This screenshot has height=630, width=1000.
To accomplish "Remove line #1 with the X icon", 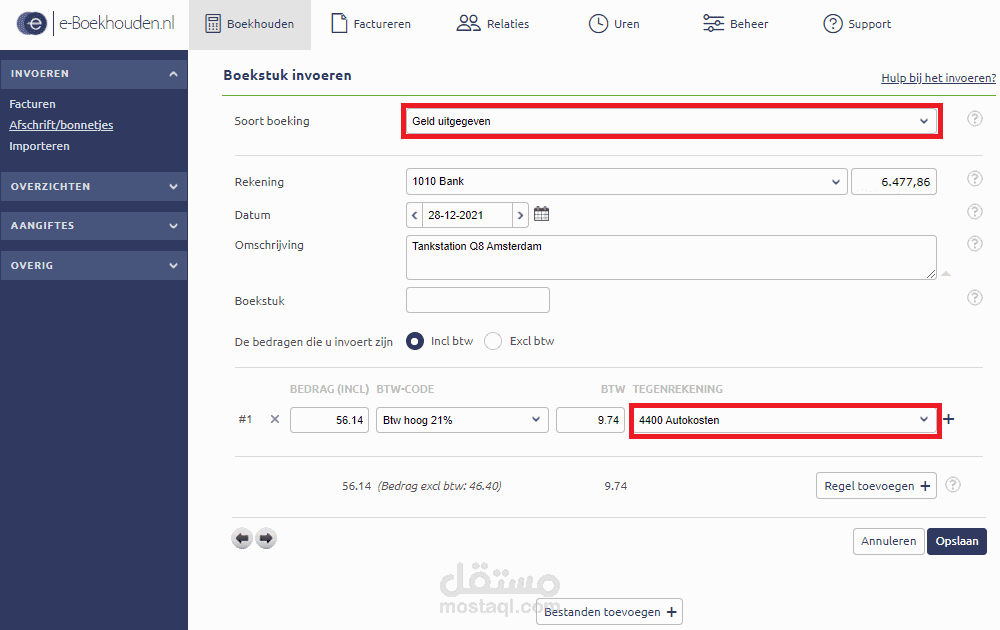I will 275,420.
